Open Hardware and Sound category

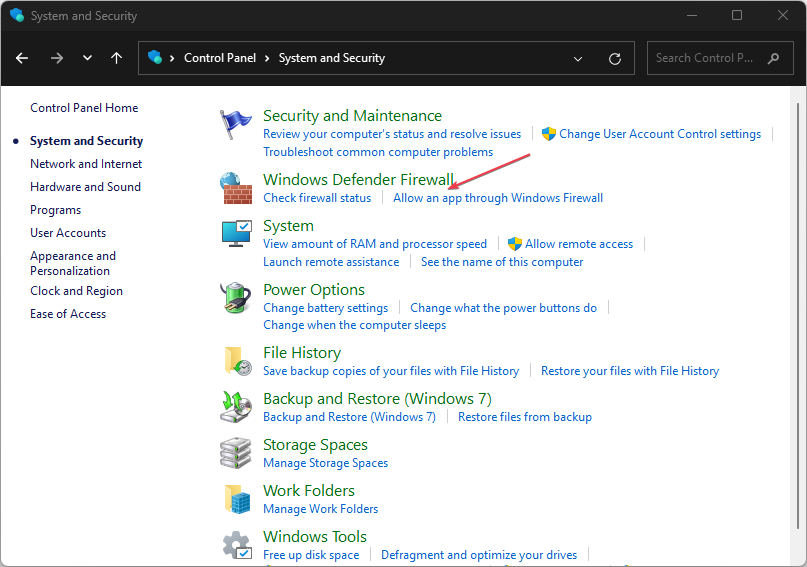(x=85, y=187)
